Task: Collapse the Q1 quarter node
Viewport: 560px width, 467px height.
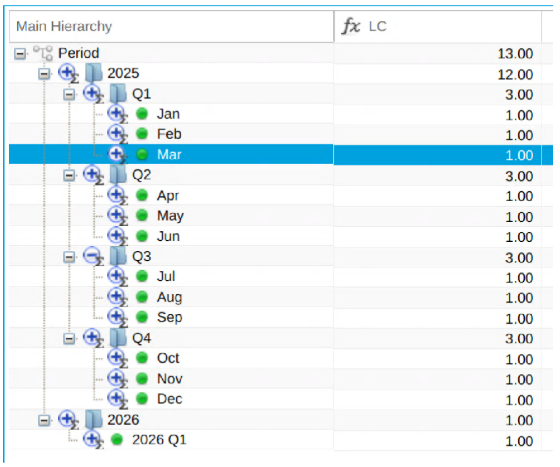Action: point(69,95)
